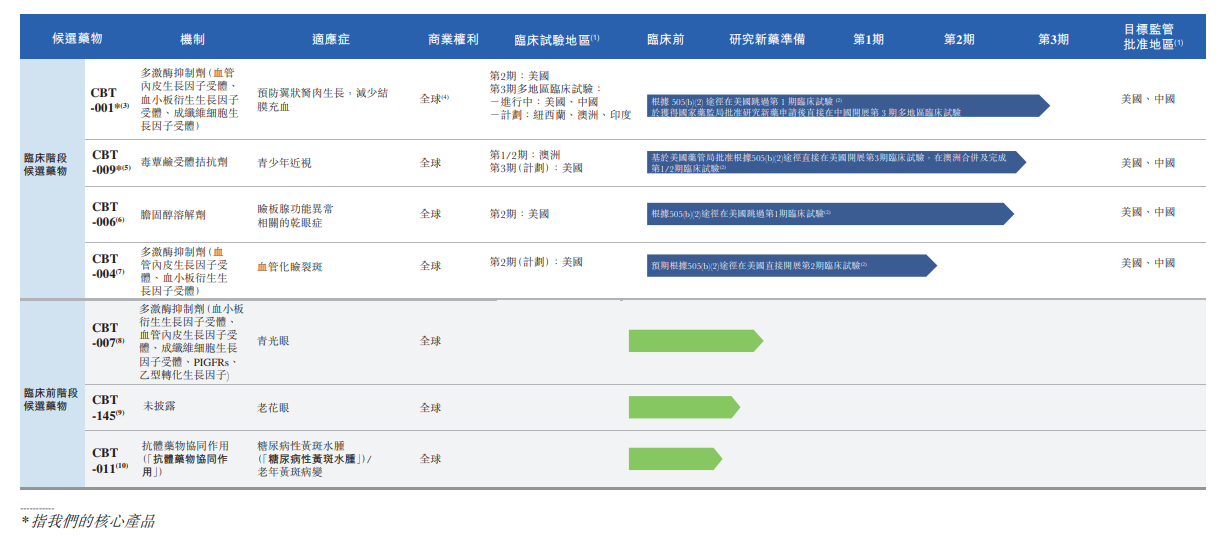
Task: Click 美國、中國 in the CBT-006 row
Action: (1148, 212)
